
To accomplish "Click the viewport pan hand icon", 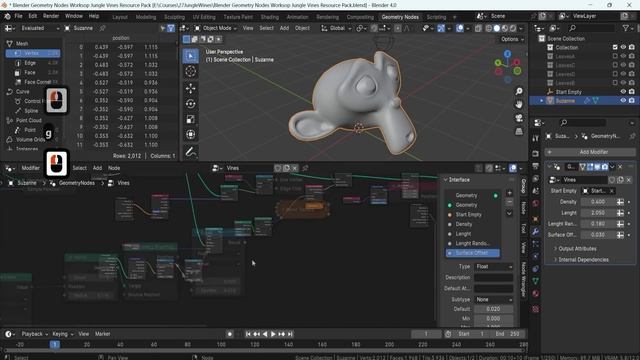I will point(519,104).
